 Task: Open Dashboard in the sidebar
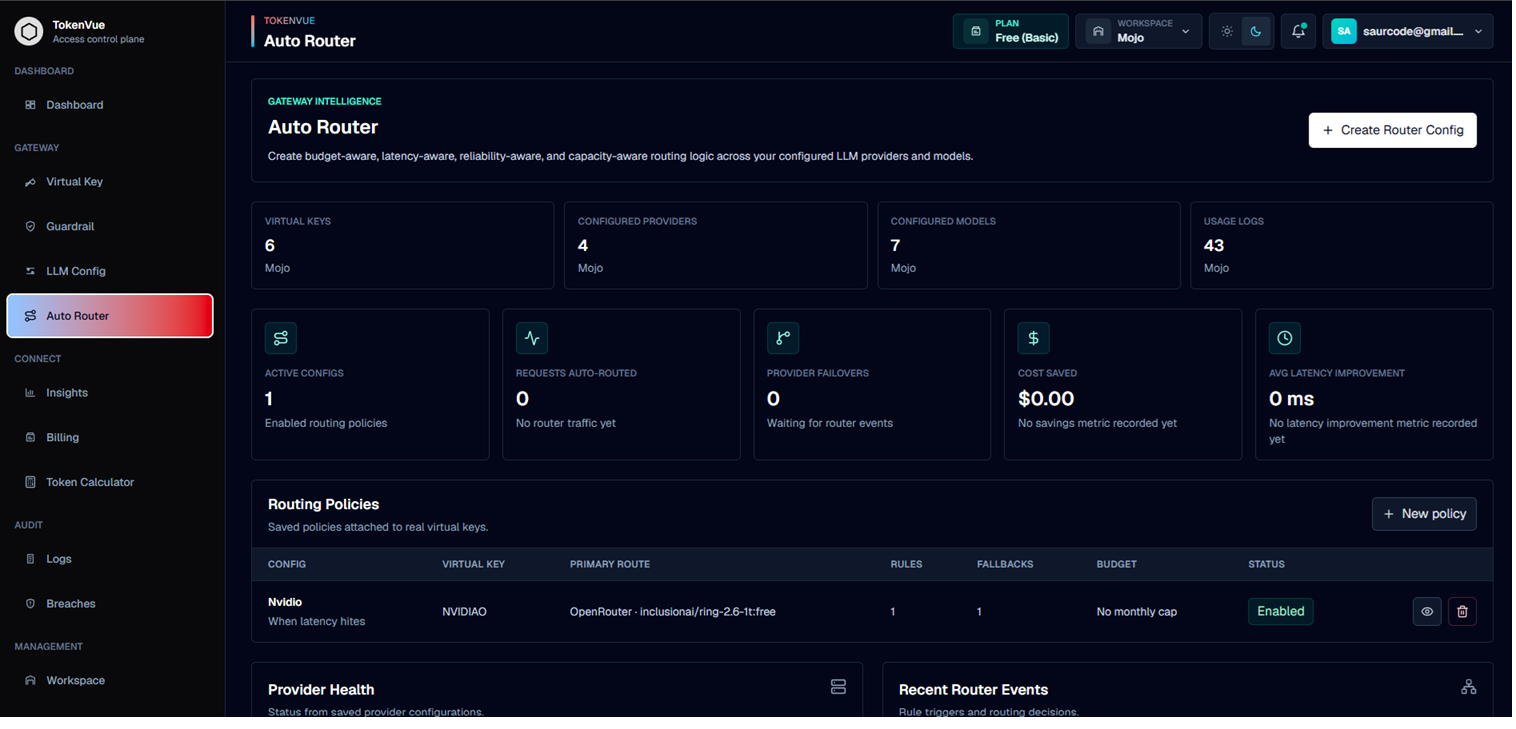click(110, 105)
